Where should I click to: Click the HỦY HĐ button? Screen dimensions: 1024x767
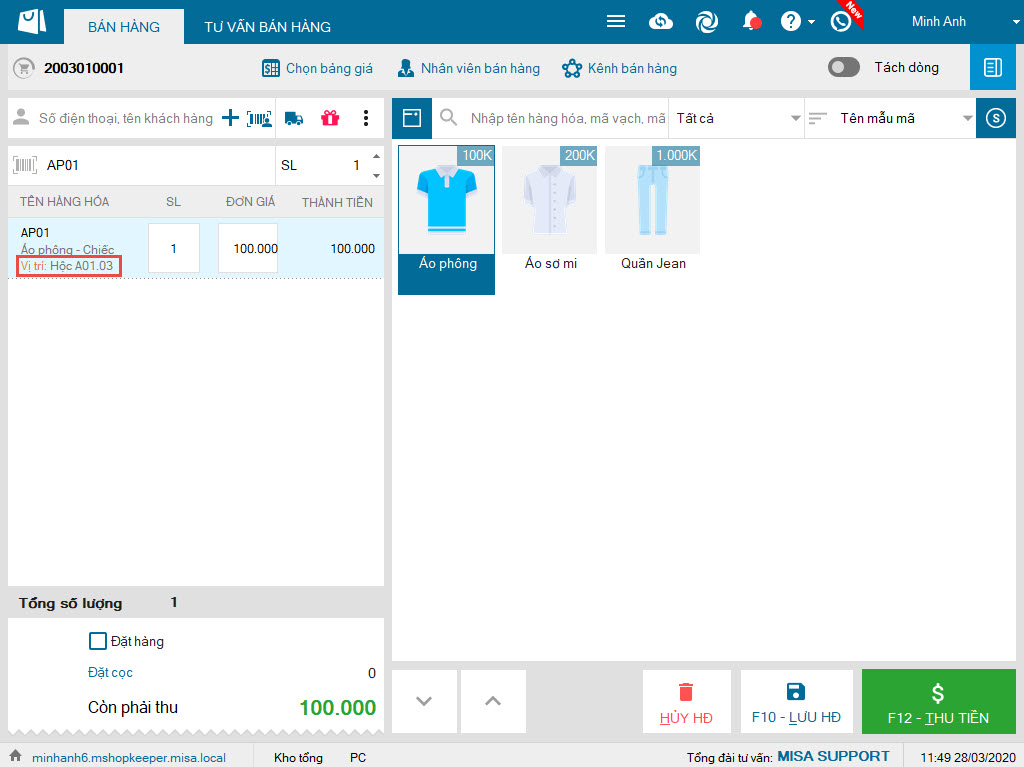click(x=686, y=701)
